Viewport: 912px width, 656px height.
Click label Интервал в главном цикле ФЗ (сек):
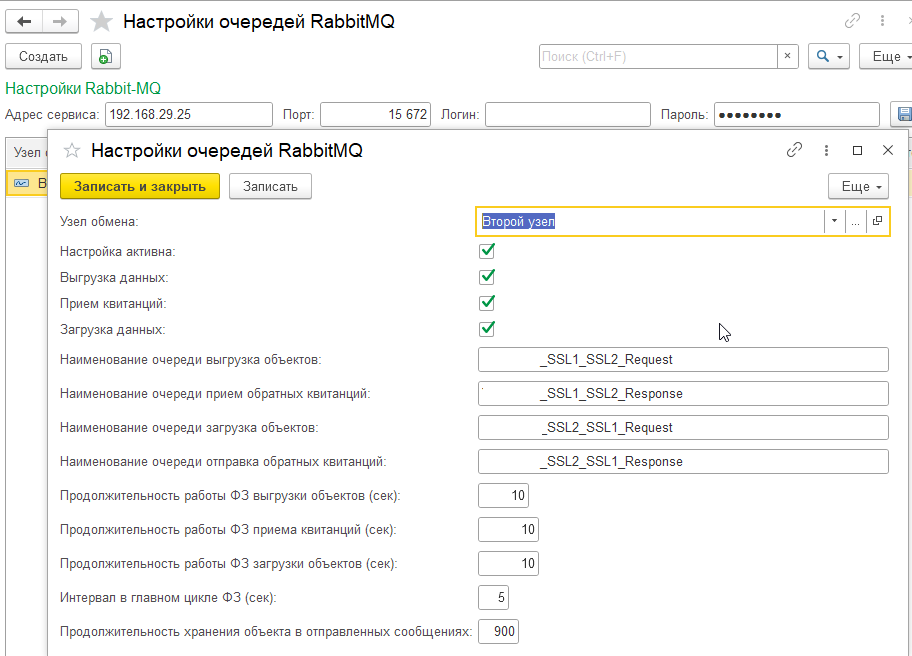pyautogui.click(x=168, y=598)
